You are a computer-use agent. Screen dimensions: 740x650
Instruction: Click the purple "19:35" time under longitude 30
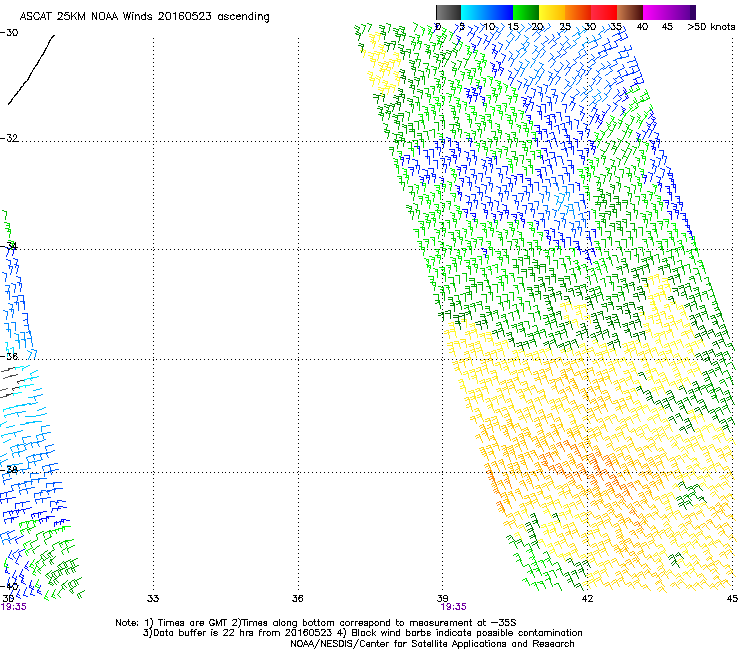pos(14,607)
